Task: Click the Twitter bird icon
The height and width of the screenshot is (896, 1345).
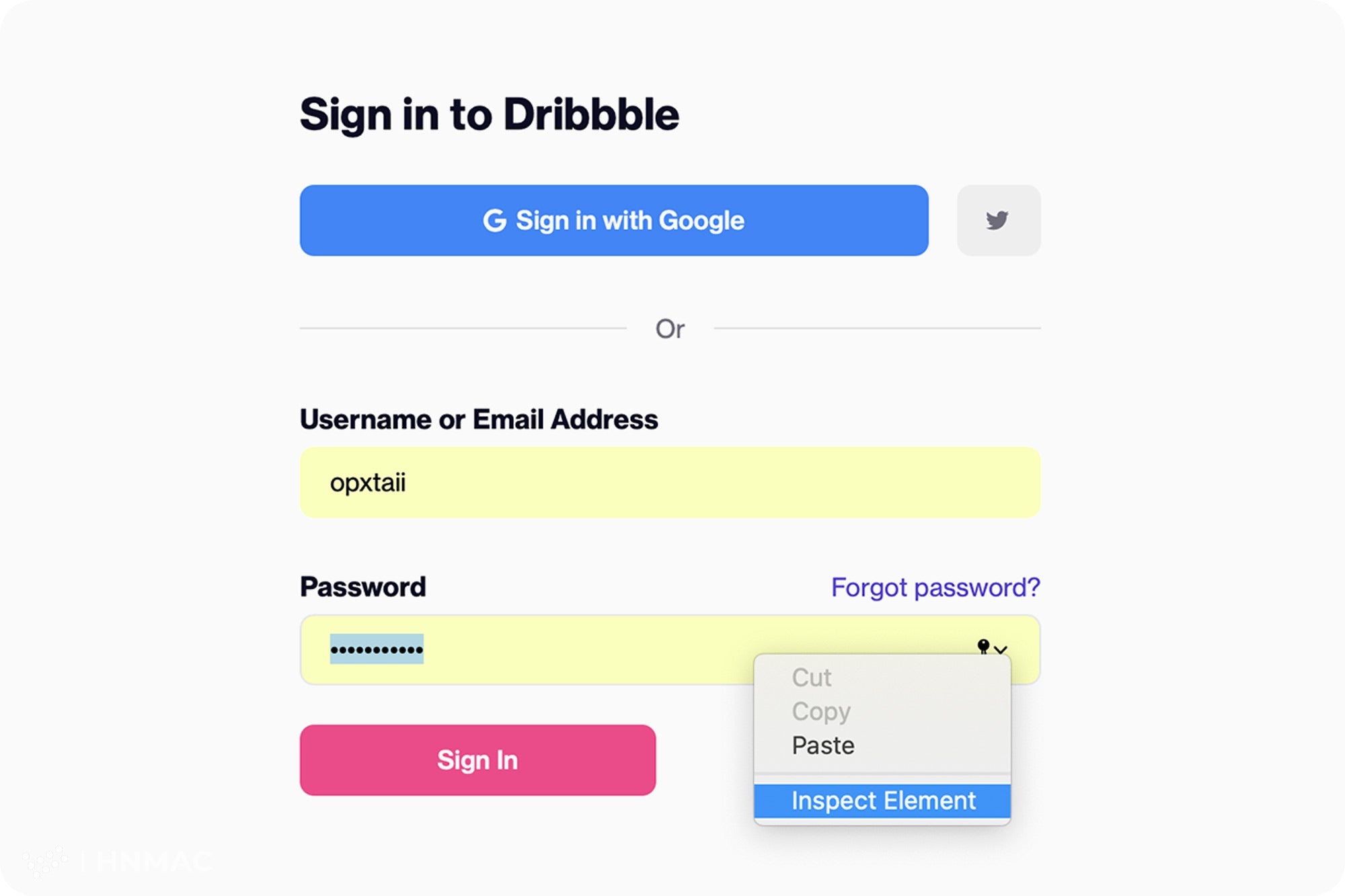Action: coord(996,219)
